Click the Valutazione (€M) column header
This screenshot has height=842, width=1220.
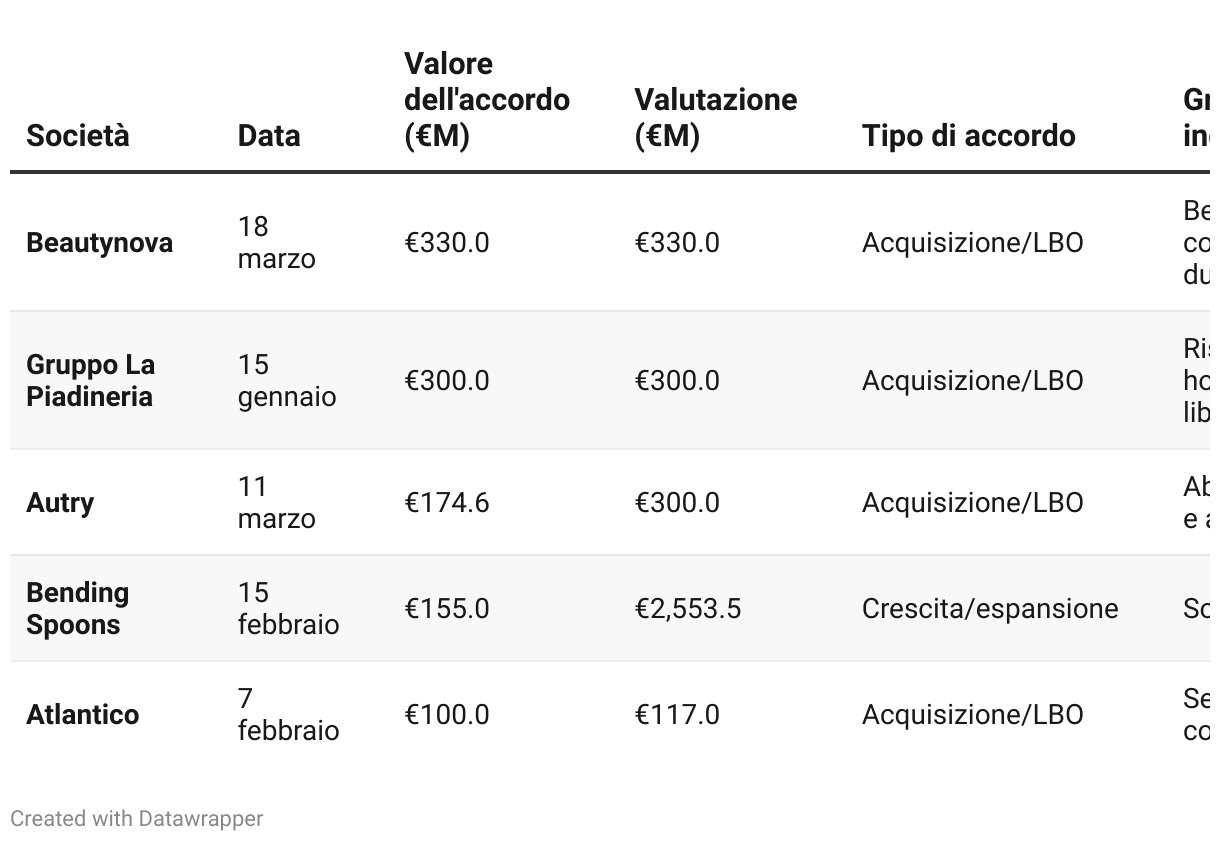715,117
